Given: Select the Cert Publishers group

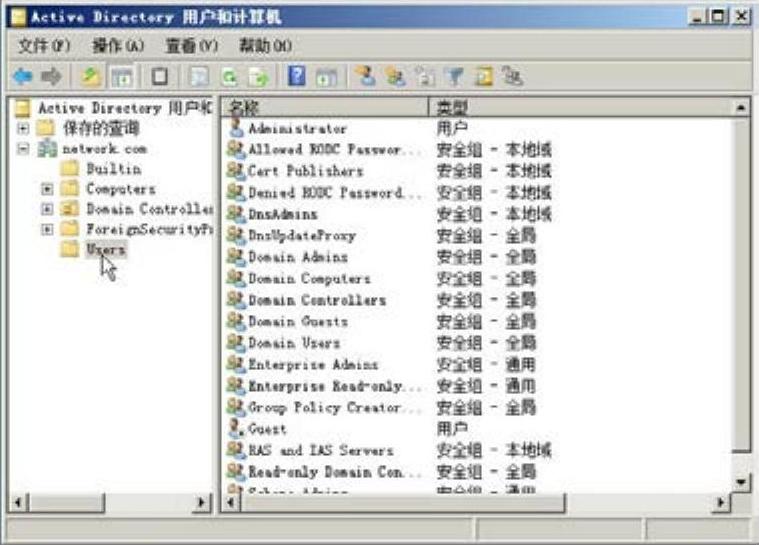Looking at the screenshot, I should [305, 171].
